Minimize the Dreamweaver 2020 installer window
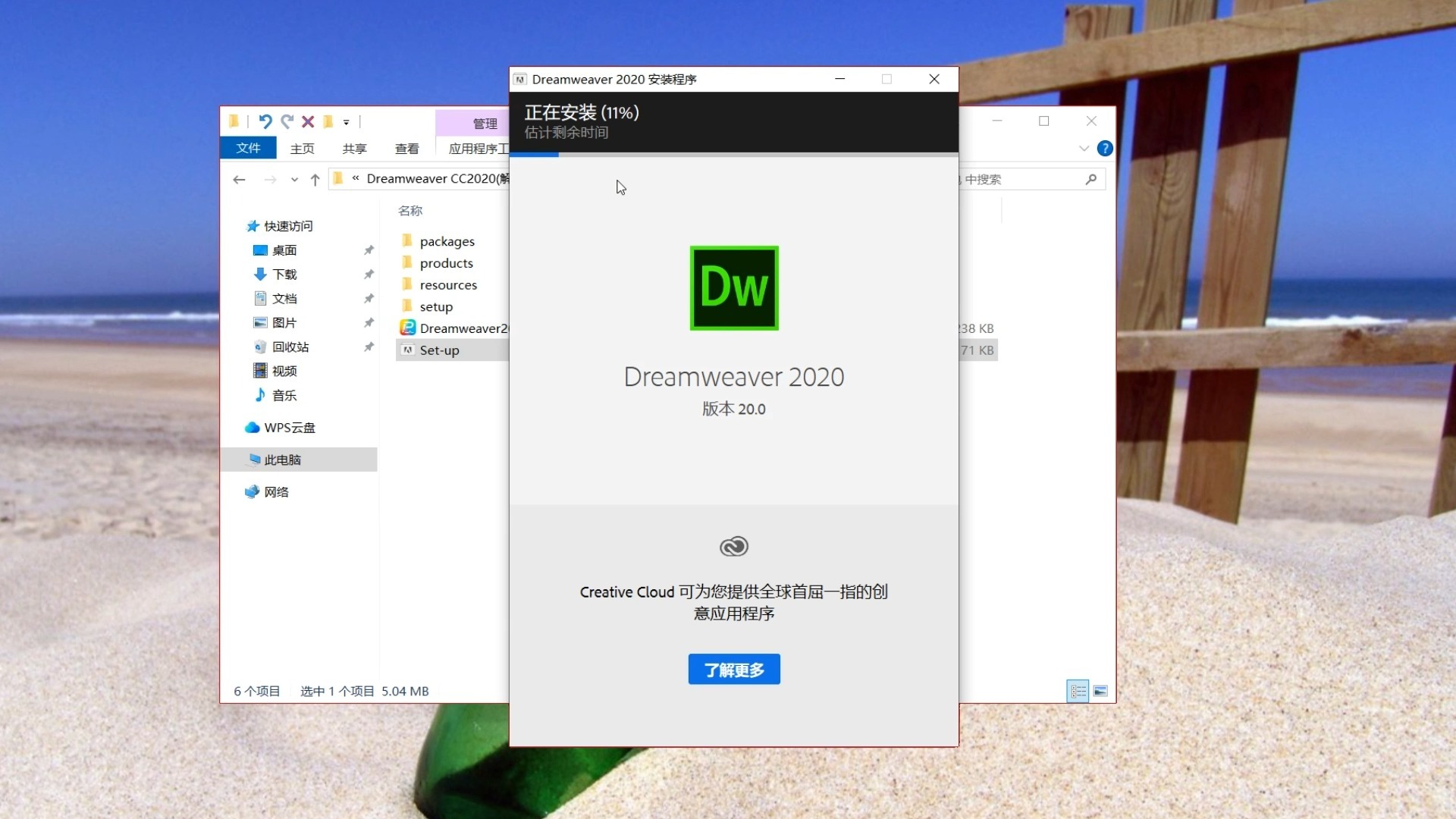Viewport: 1456px width, 819px height. [x=840, y=79]
